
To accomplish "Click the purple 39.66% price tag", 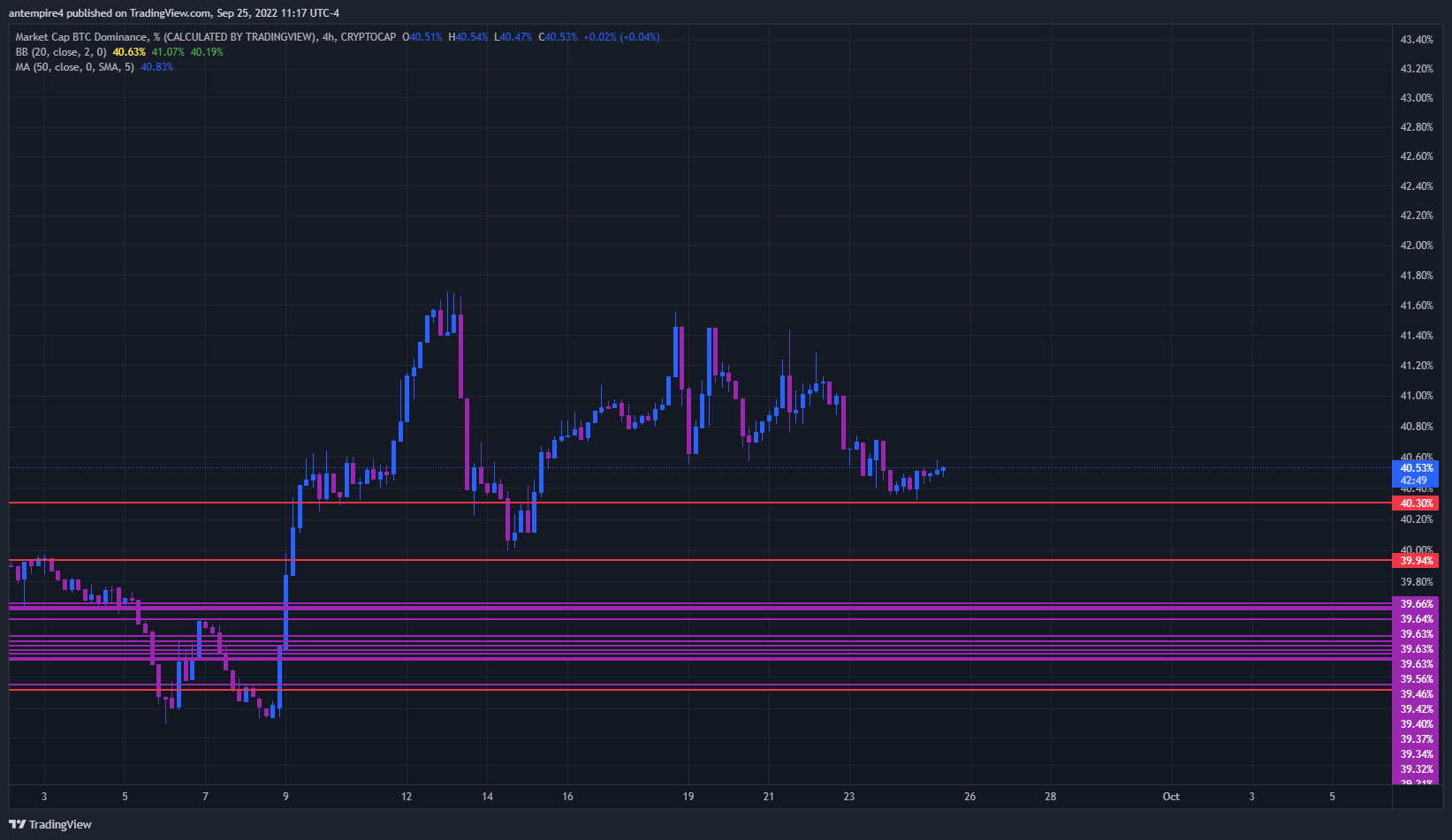I will coord(1416,604).
